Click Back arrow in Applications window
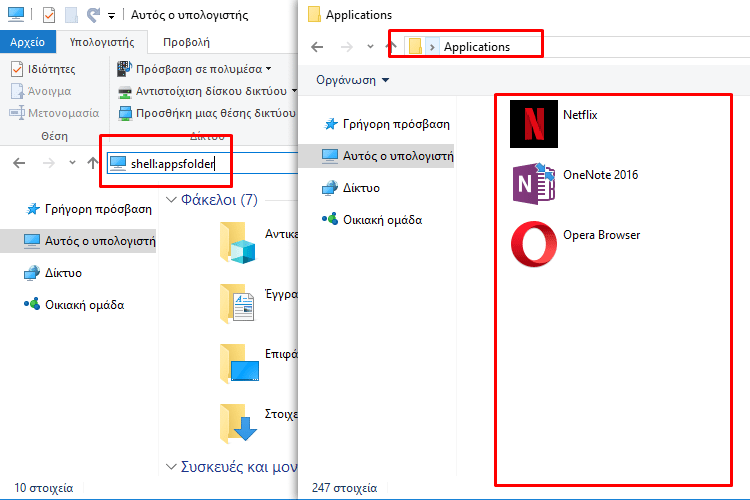Viewport: 750px width, 500px height. click(x=317, y=47)
